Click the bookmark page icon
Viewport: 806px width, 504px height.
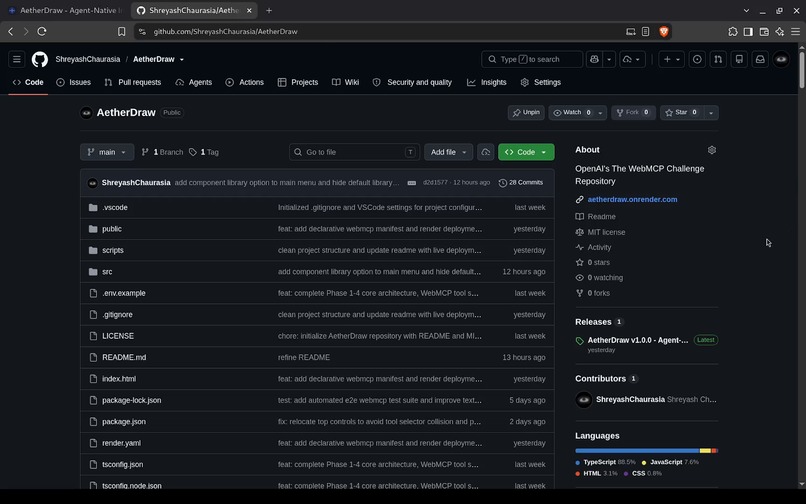[x=121, y=31]
